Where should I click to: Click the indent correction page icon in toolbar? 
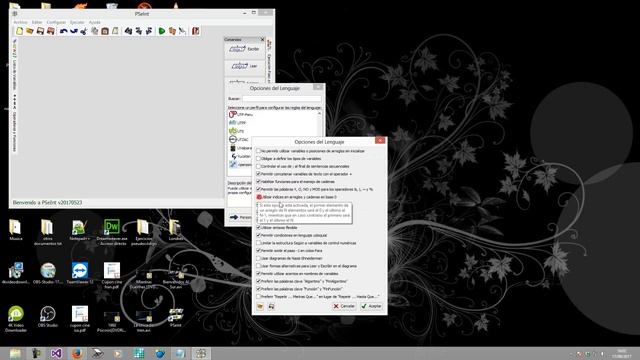point(115,31)
